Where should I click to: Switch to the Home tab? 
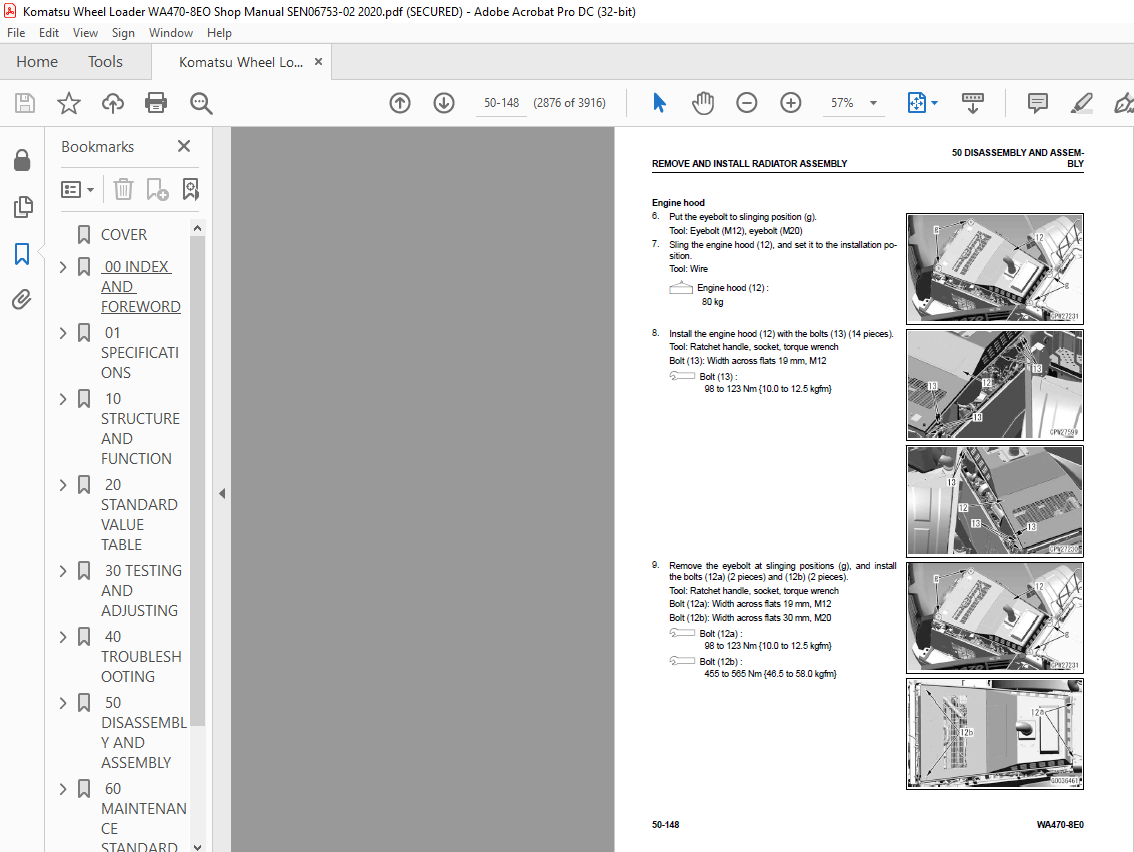(x=37, y=61)
